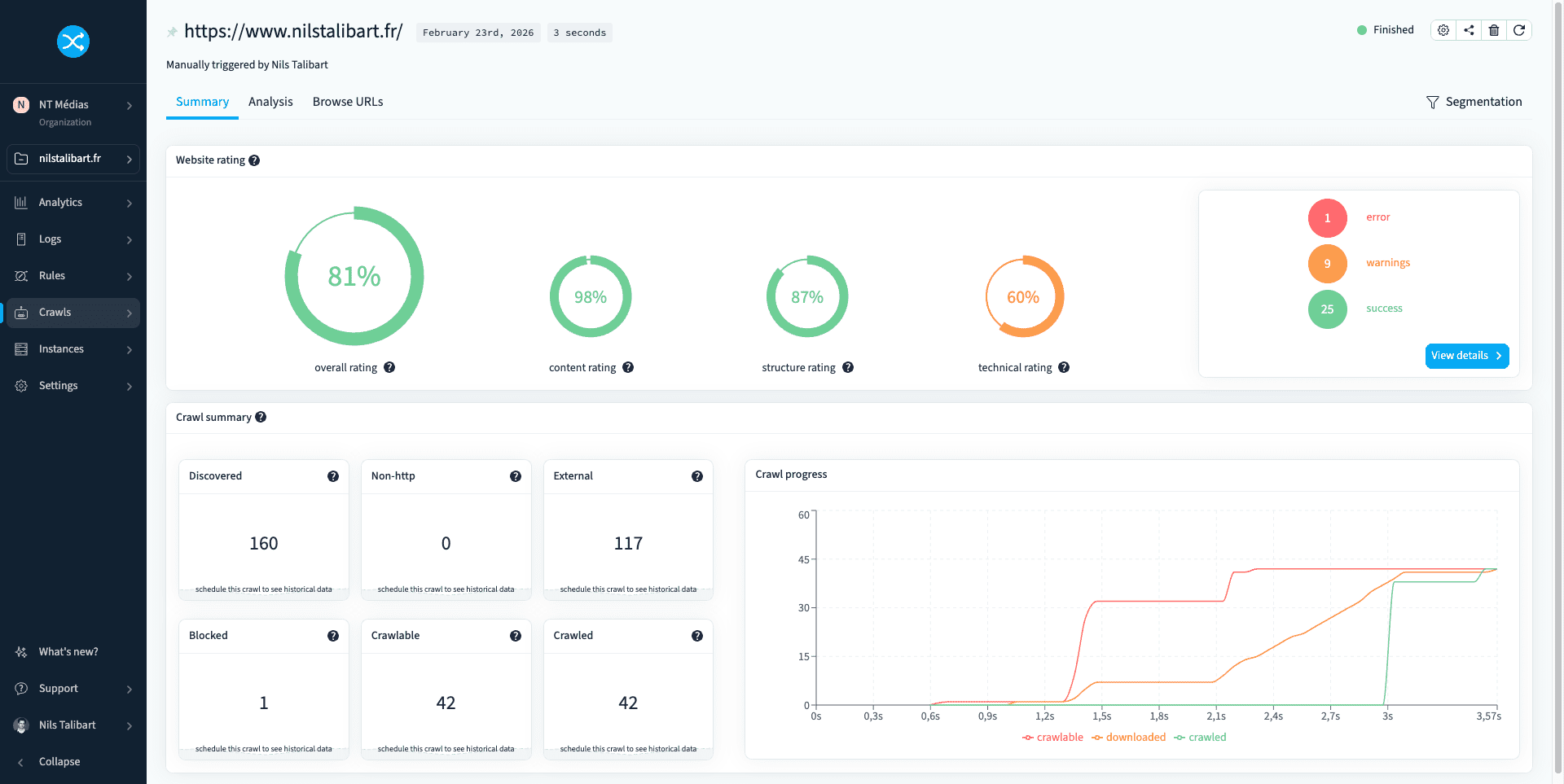Toggle crawled series in chart legend

pos(1200,738)
